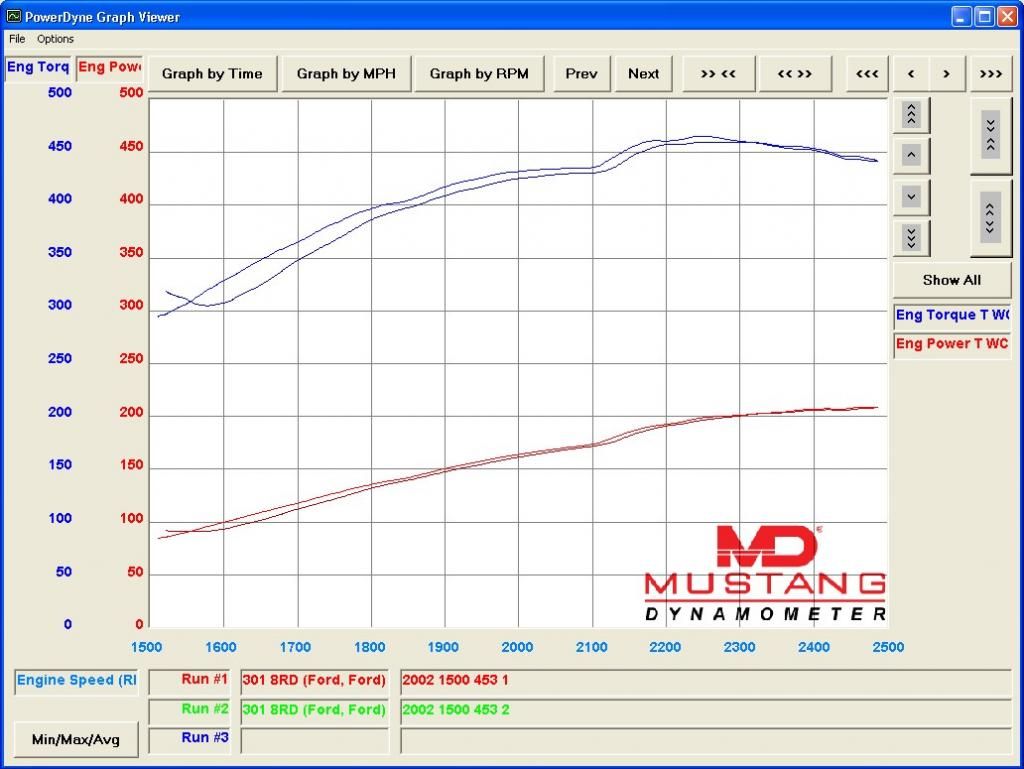
Task: Click the Run #1 name field
Action: pyautogui.click(x=314, y=680)
